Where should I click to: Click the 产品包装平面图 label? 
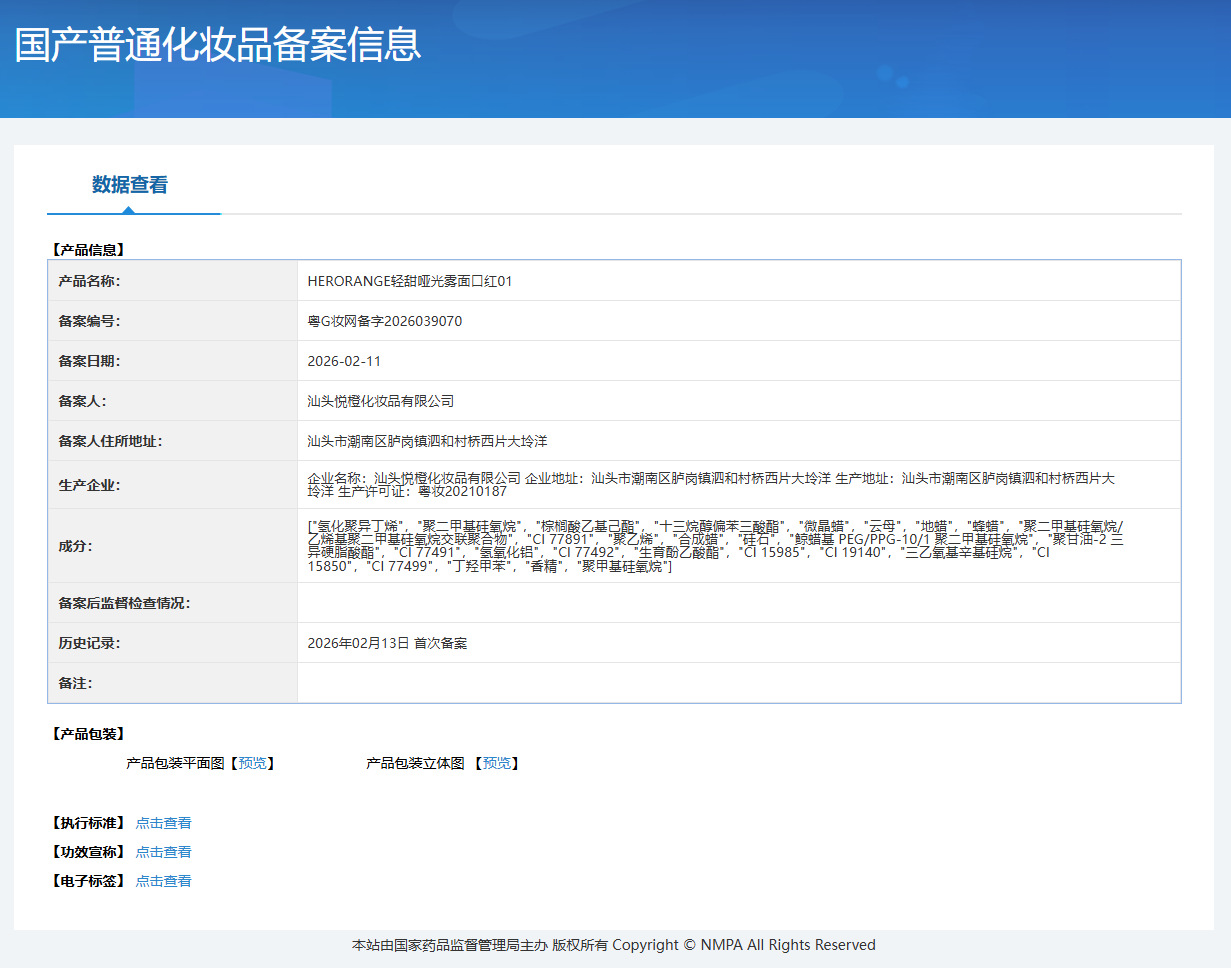175,763
